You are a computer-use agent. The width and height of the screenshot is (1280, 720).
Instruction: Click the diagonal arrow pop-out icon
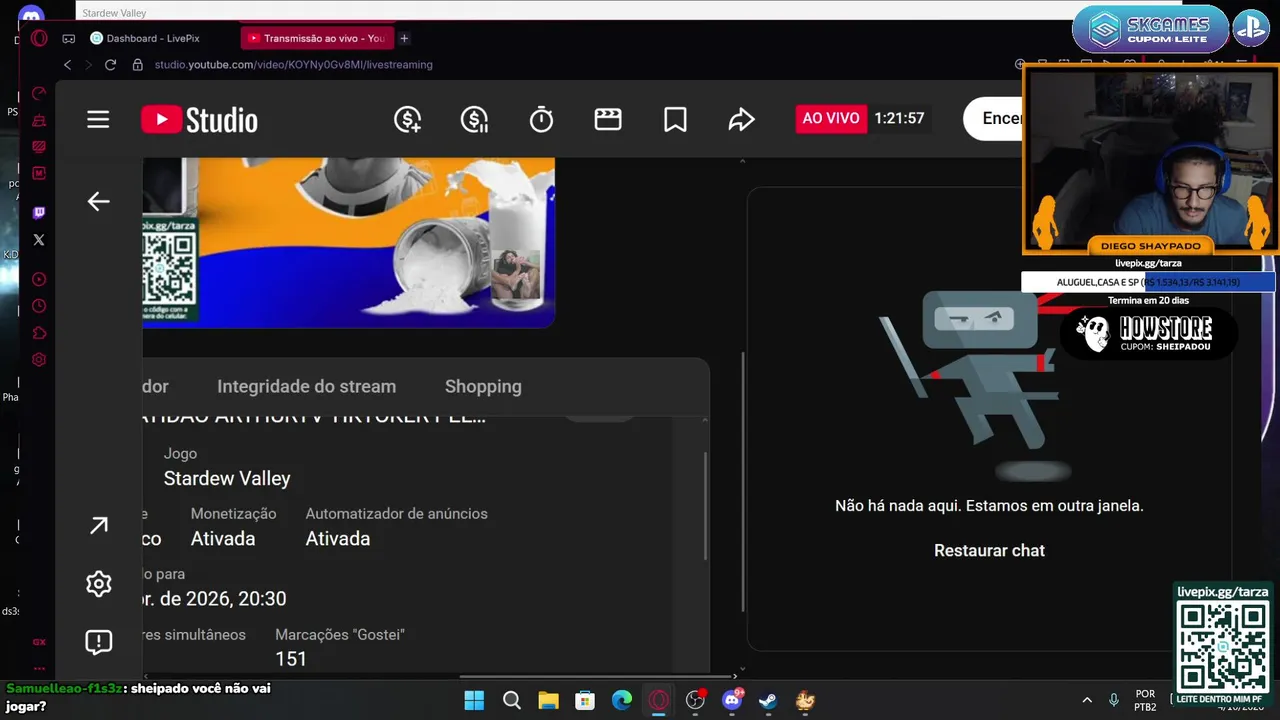tap(98, 526)
